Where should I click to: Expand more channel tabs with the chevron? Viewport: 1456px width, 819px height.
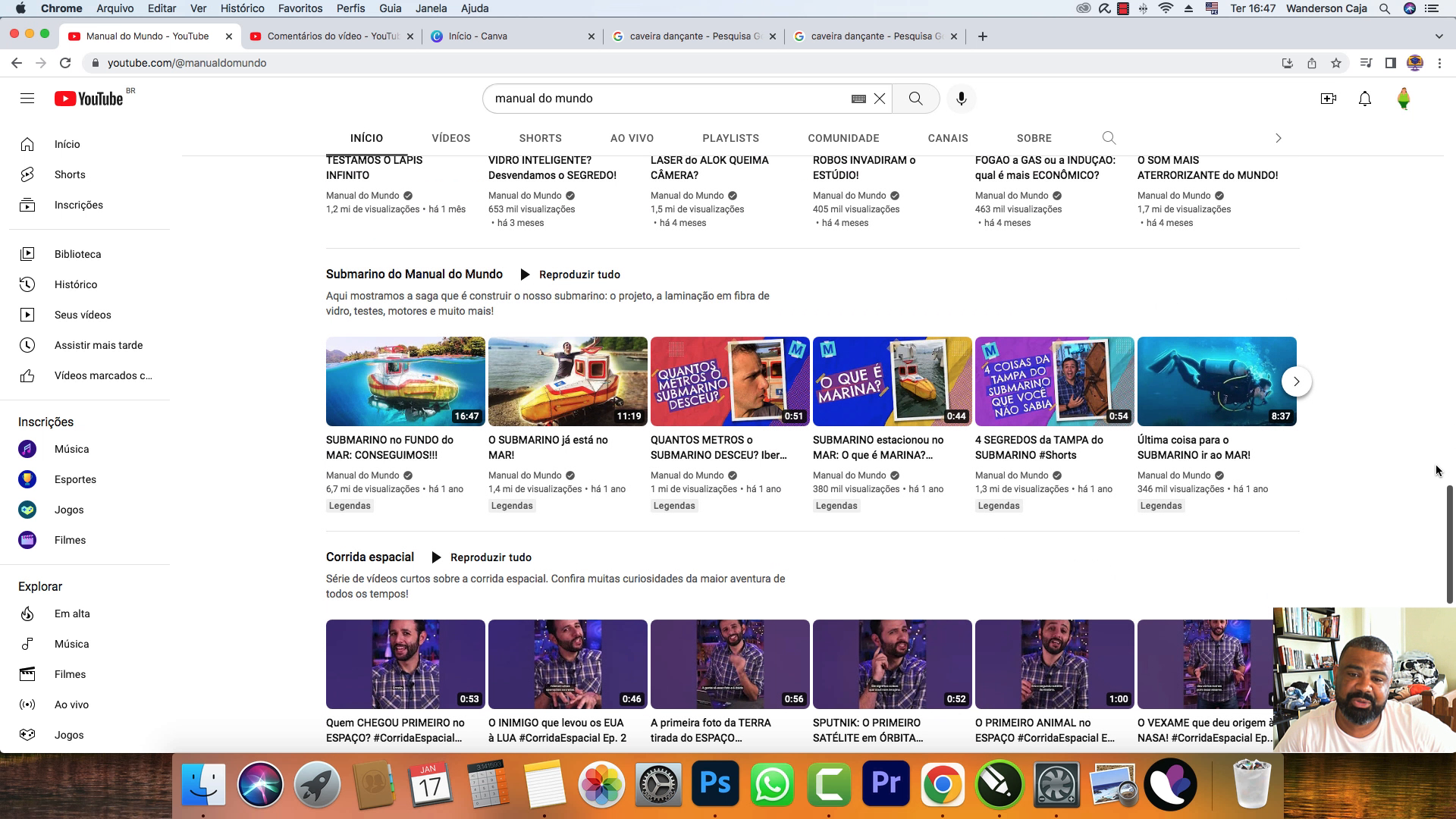(x=1279, y=138)
